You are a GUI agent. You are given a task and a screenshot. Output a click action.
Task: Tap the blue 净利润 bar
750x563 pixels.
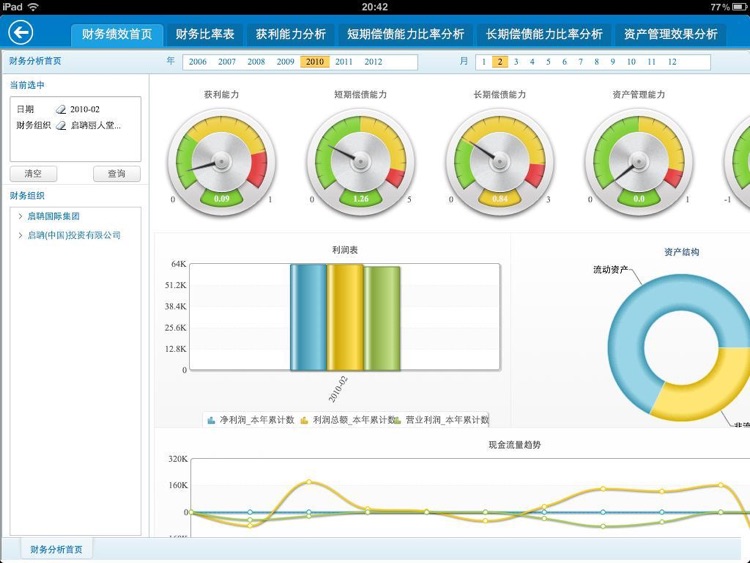309,318
